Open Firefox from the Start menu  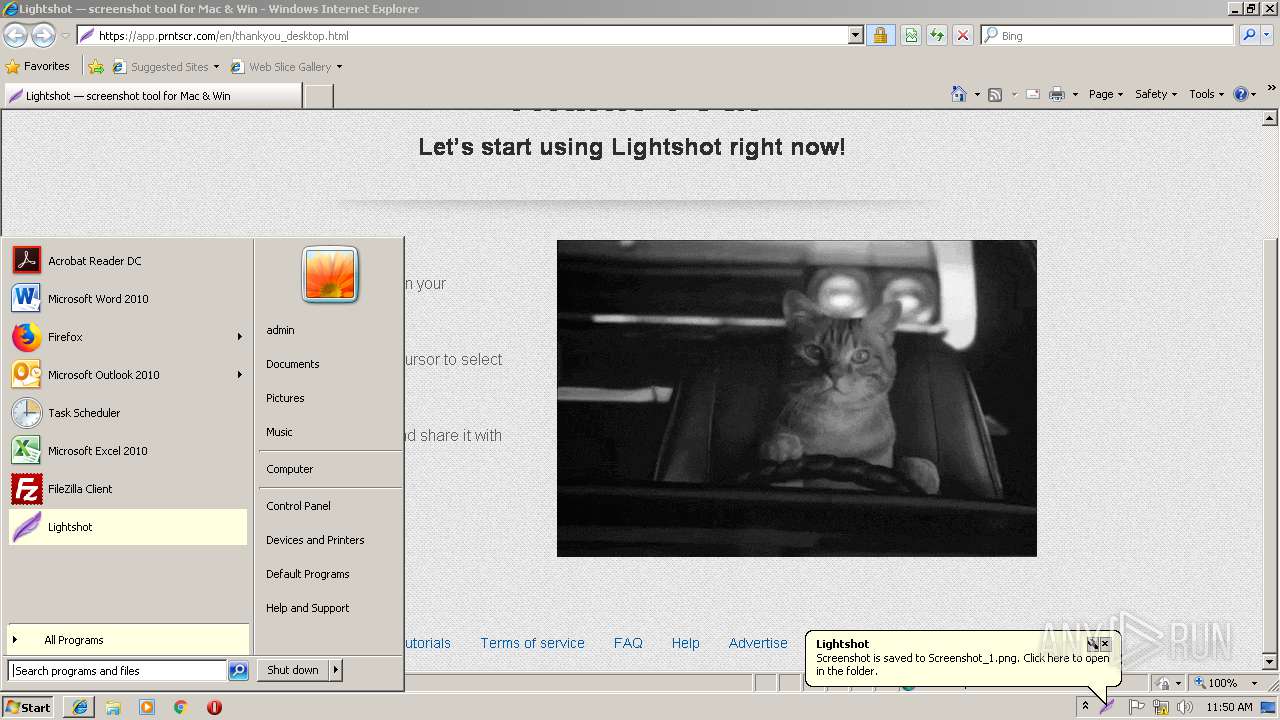pos(127,337)
